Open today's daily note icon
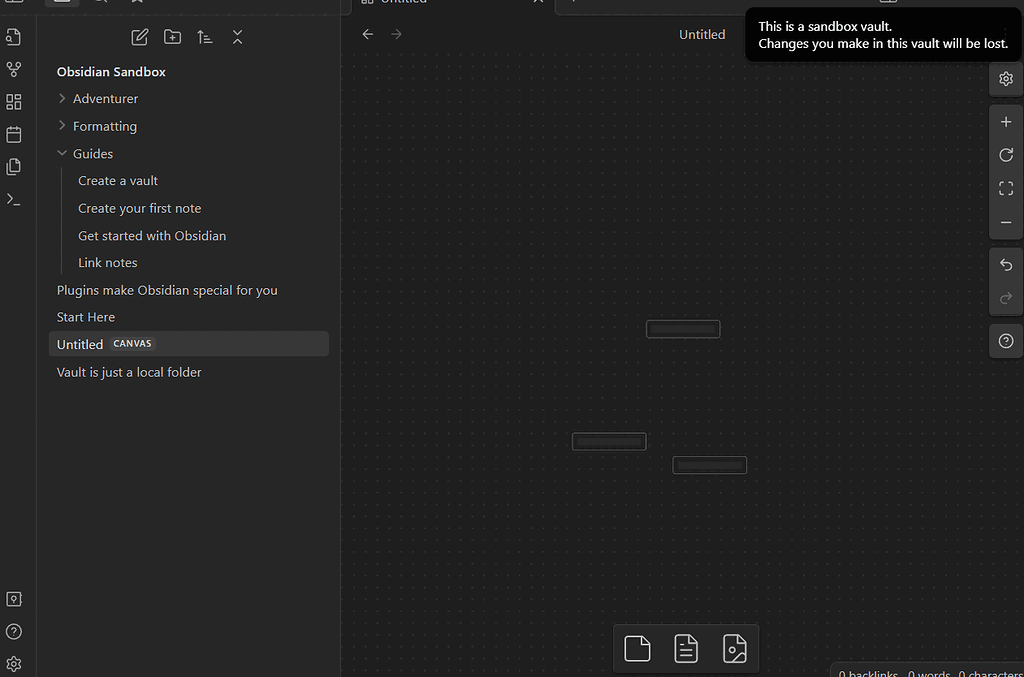This screenshot has width=1024, height=677. click(x=14, y=133)
